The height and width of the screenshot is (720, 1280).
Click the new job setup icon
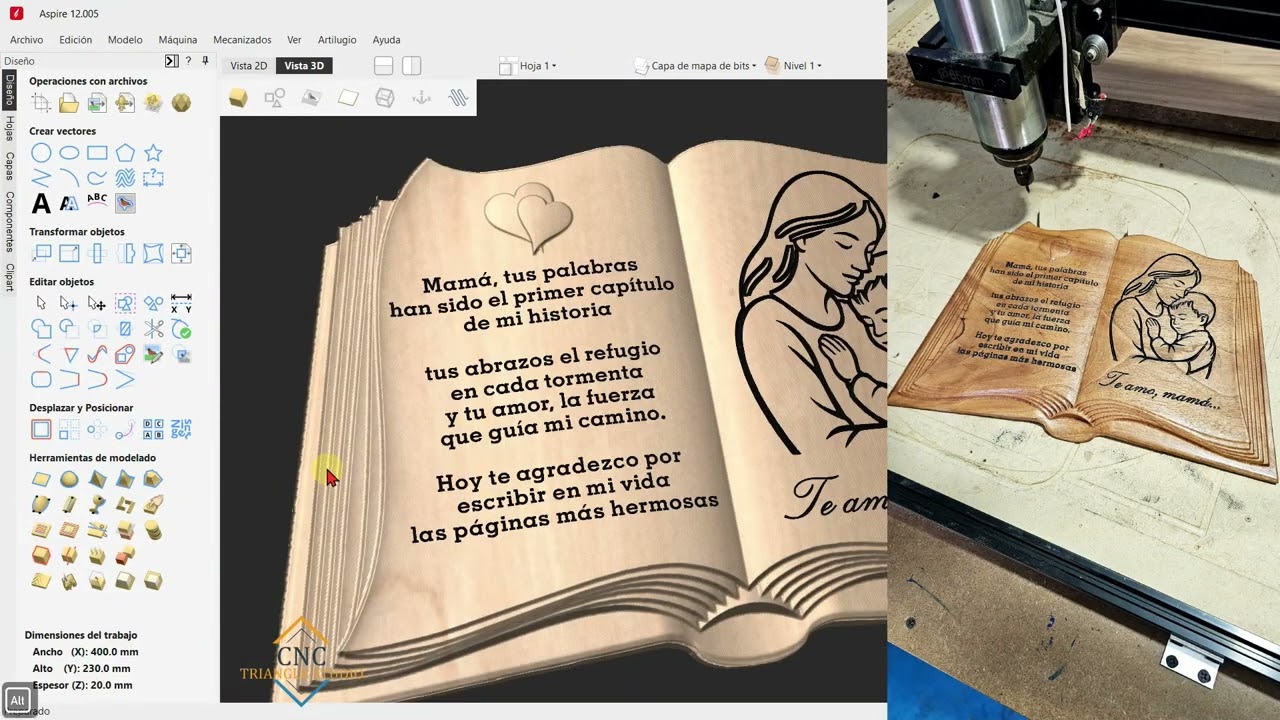pos(41,103)
